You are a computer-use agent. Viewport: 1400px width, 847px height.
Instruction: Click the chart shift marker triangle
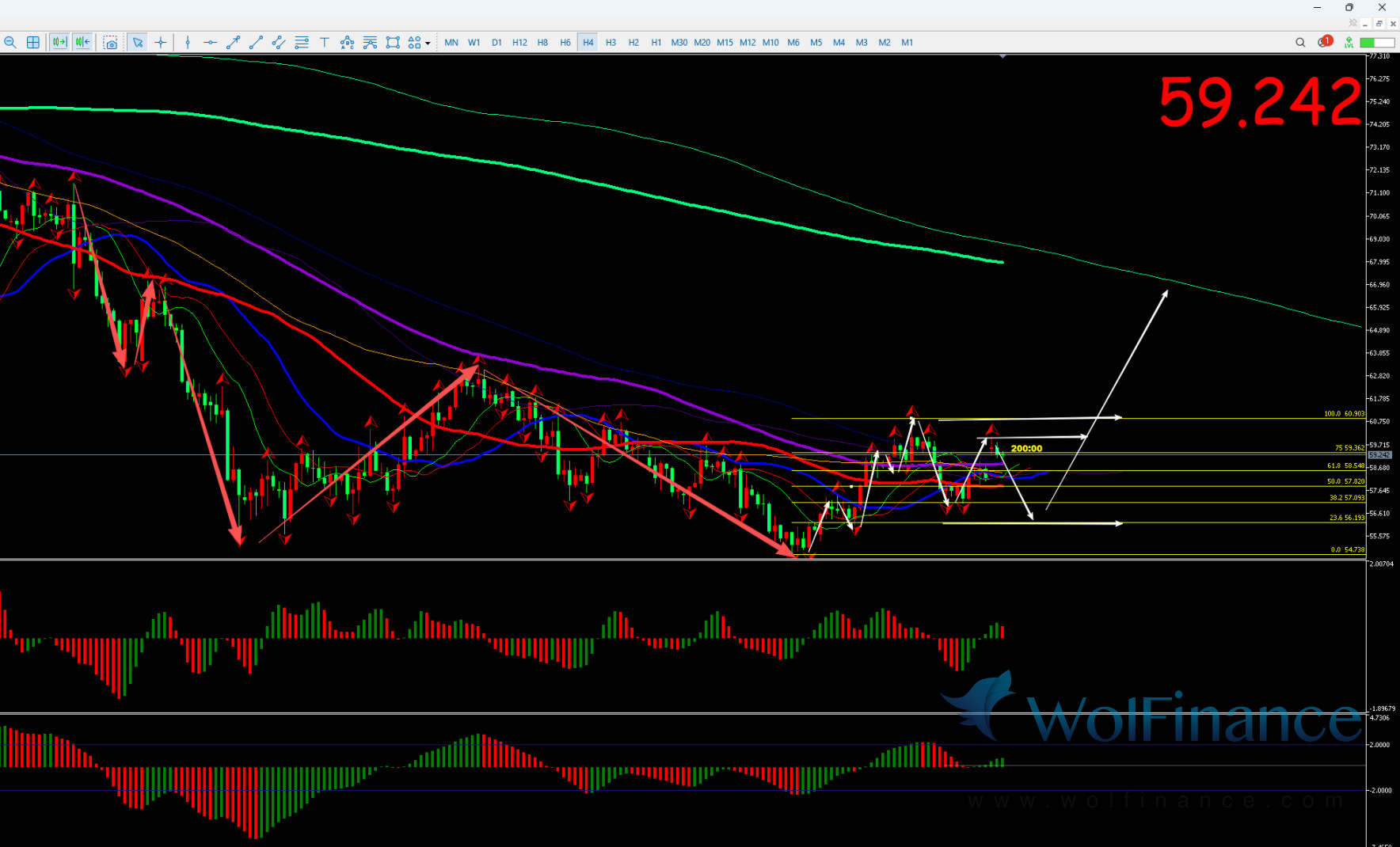click(x=1002, y=57)
